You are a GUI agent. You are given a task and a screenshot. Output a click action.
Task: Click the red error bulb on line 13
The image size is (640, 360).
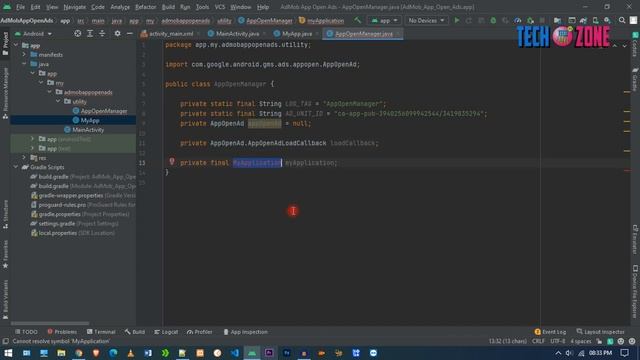pyautogui.click(x=172, y=162)
